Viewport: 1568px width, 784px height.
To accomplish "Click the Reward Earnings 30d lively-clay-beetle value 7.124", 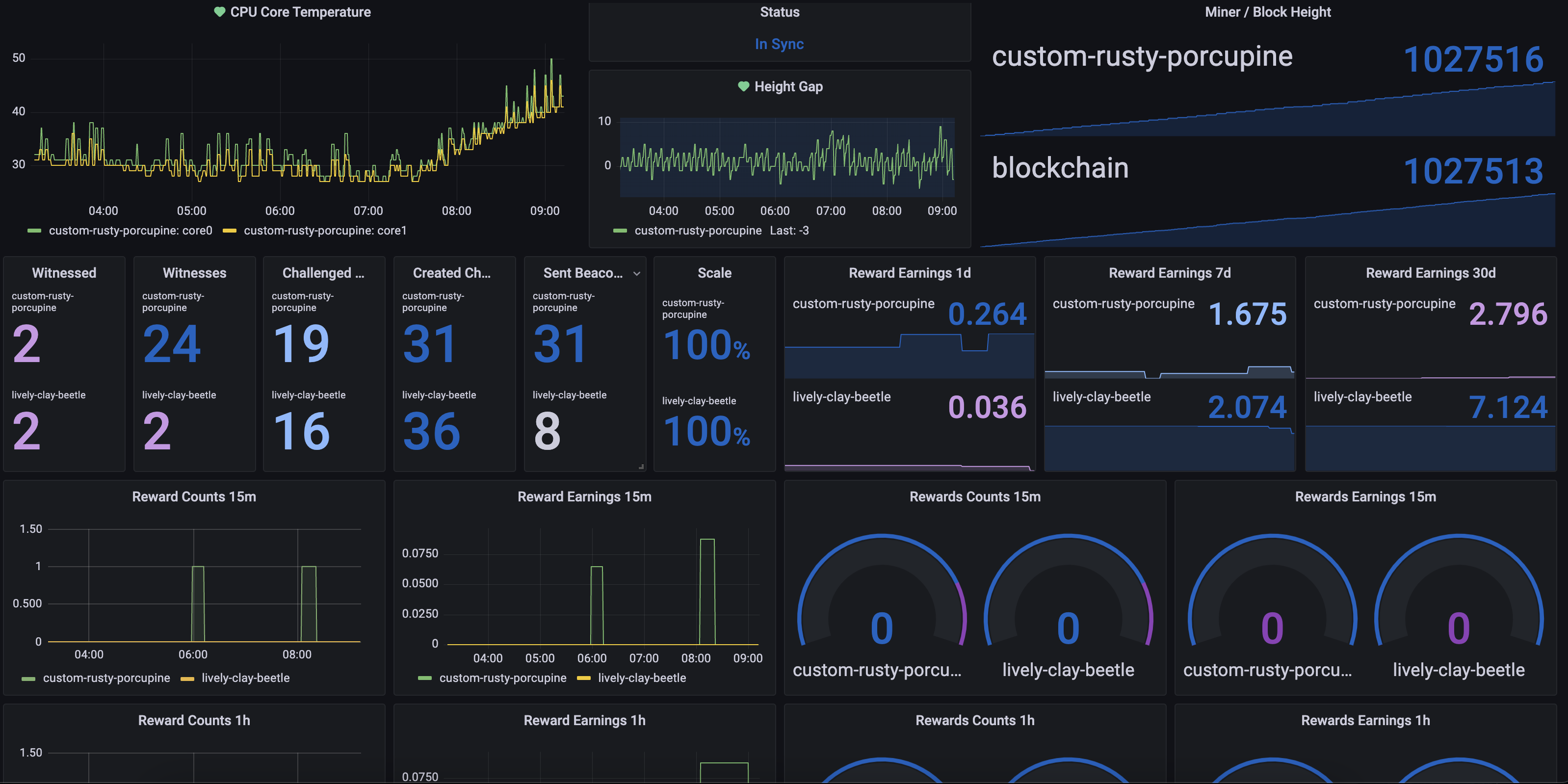I will pyautogui.click(x=1508, y=407).
